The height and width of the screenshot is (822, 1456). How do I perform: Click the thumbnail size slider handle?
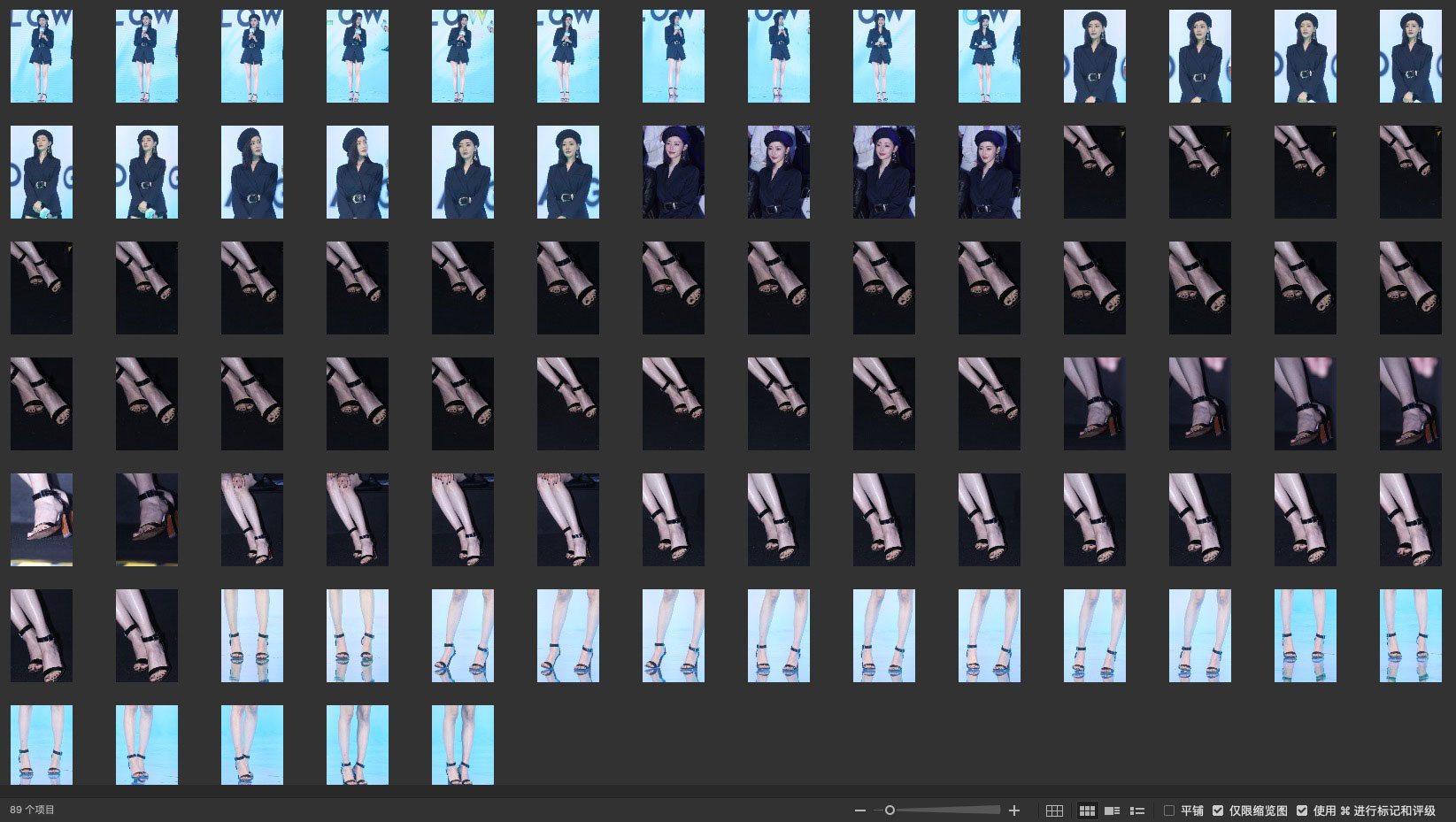click(890, 810)
